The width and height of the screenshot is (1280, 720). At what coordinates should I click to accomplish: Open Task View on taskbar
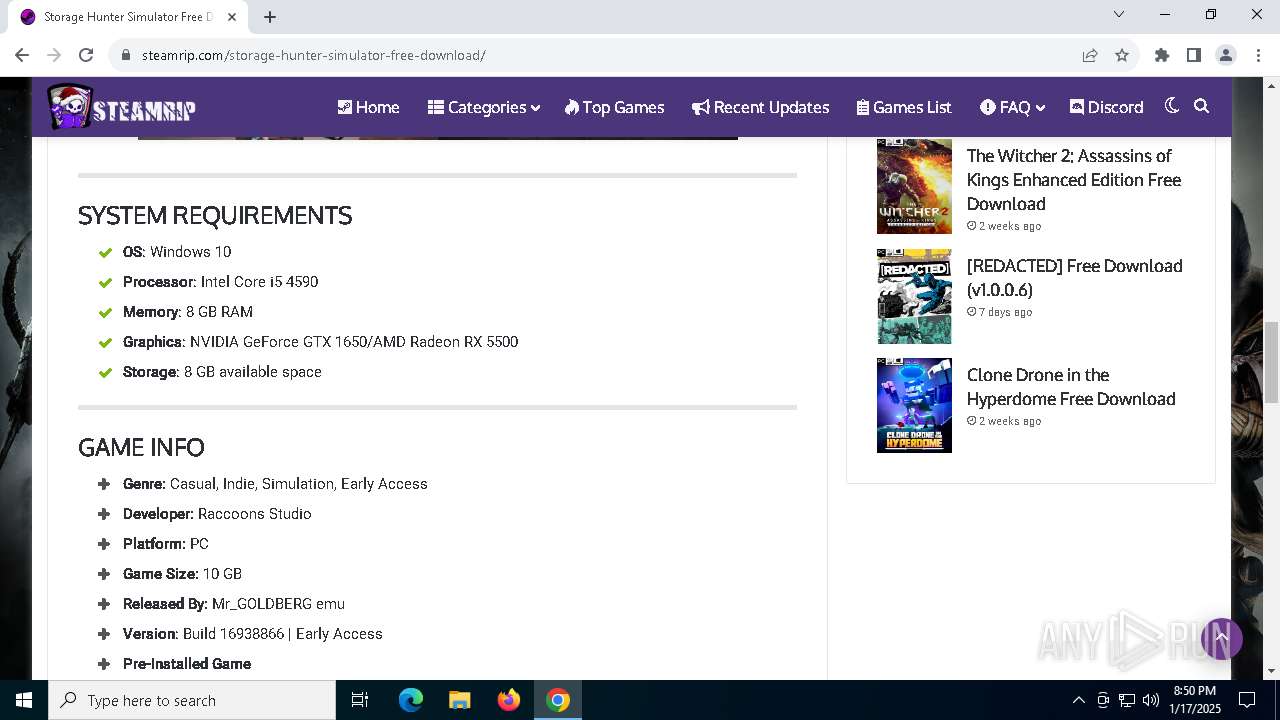tap(360, 700)
